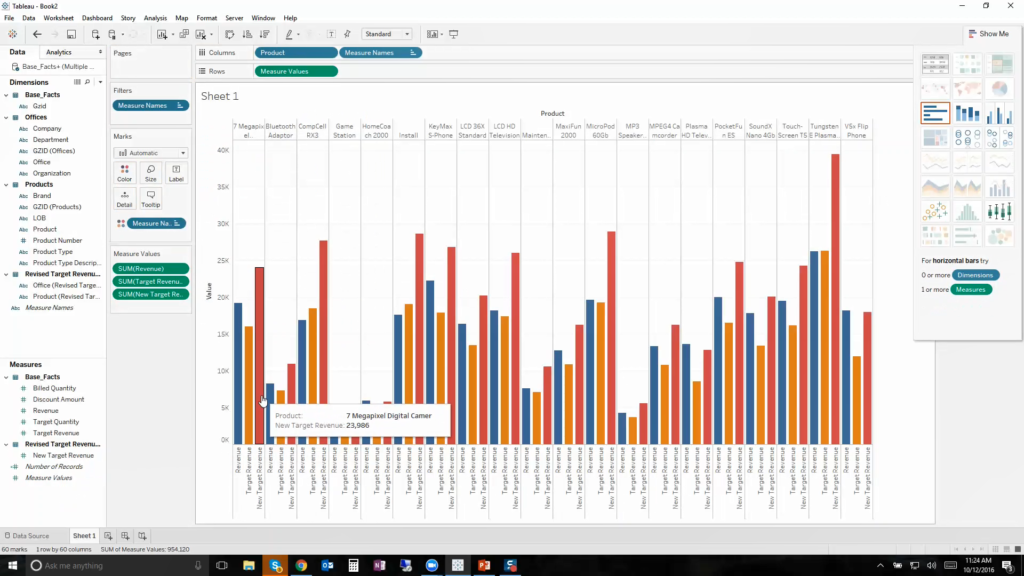The image size is (1024, 576).
Task: Open the Label mark card
Action: (176, 173)
